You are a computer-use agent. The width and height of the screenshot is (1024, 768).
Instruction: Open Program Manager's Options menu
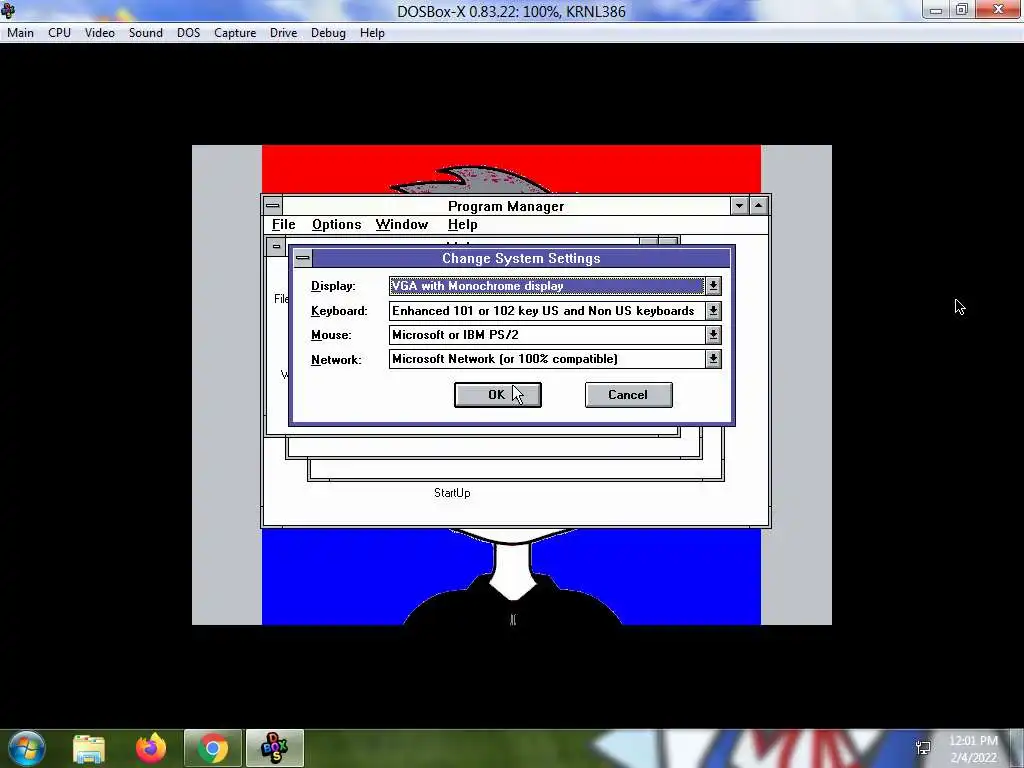coord(336,225)
